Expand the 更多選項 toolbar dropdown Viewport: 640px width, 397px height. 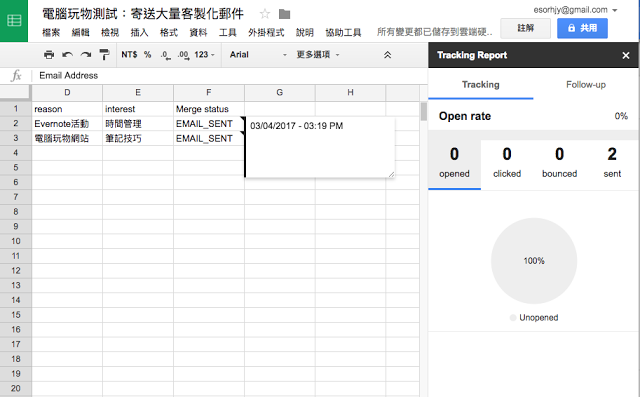[x=318, y=55]
